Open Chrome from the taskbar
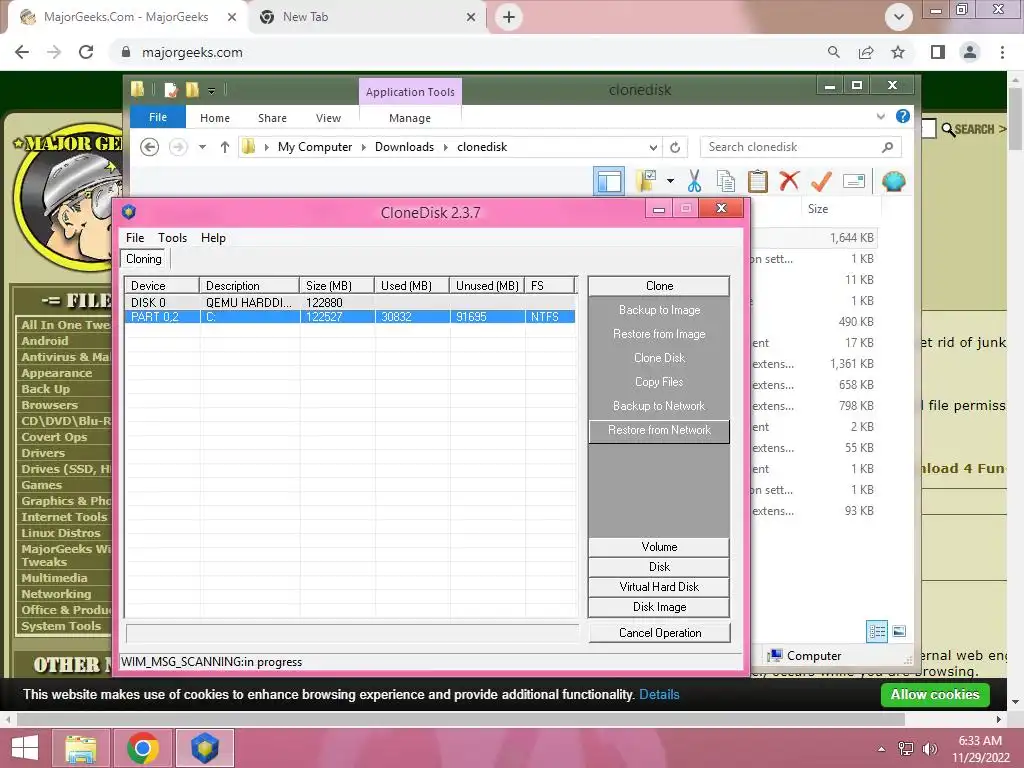Image resolution: width=1024 pixels, height=768 pixels. click(142, 748)
